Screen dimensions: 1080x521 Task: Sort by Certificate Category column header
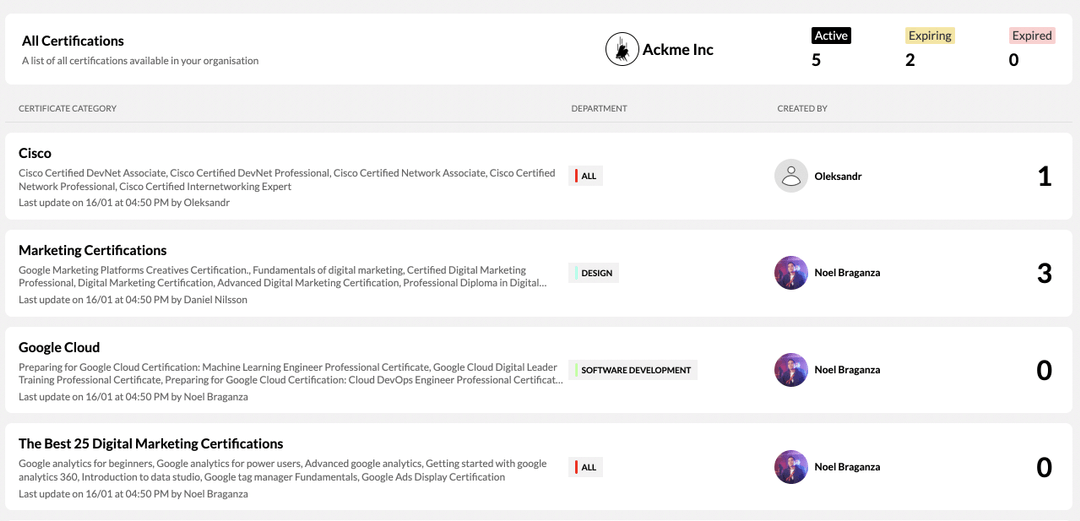coord(68,108)
